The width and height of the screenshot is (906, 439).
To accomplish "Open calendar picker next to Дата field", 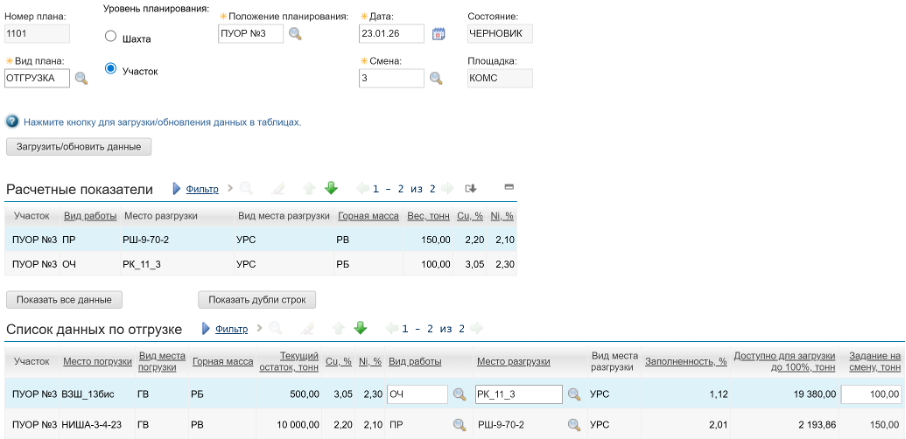I will coord(437,35).
